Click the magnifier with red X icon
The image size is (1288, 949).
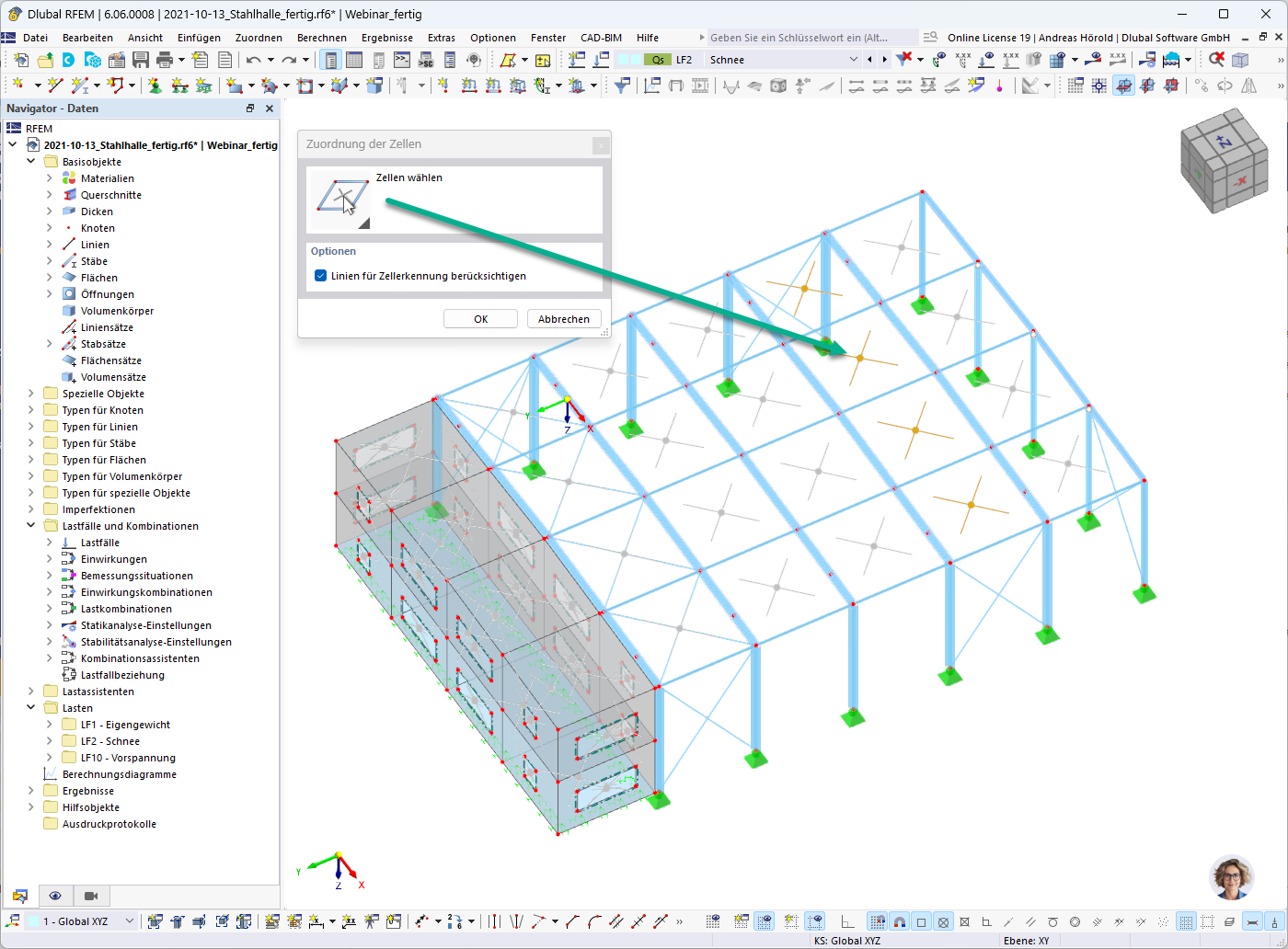click(1216, 60)
